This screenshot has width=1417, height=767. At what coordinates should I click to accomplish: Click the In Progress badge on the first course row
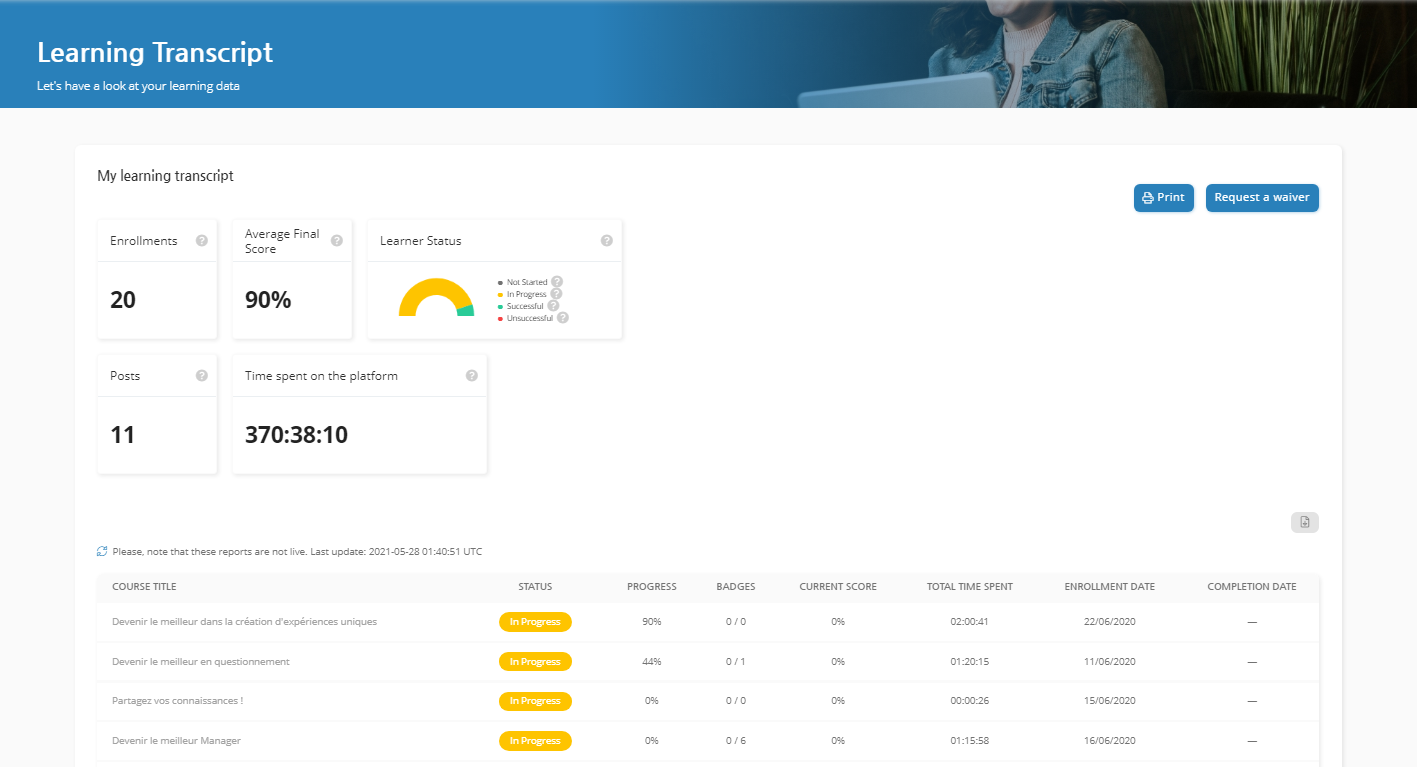(x=535, y=621)
